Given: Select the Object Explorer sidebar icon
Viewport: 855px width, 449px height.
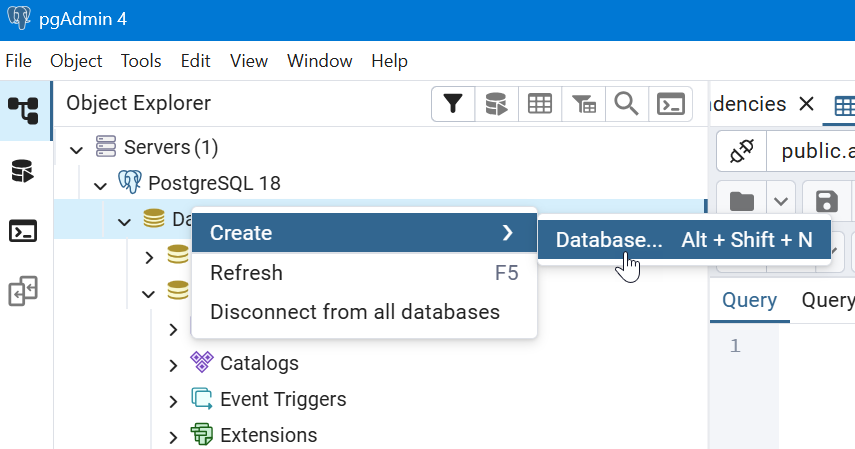Looking at the screenshot, I should 23,111.
